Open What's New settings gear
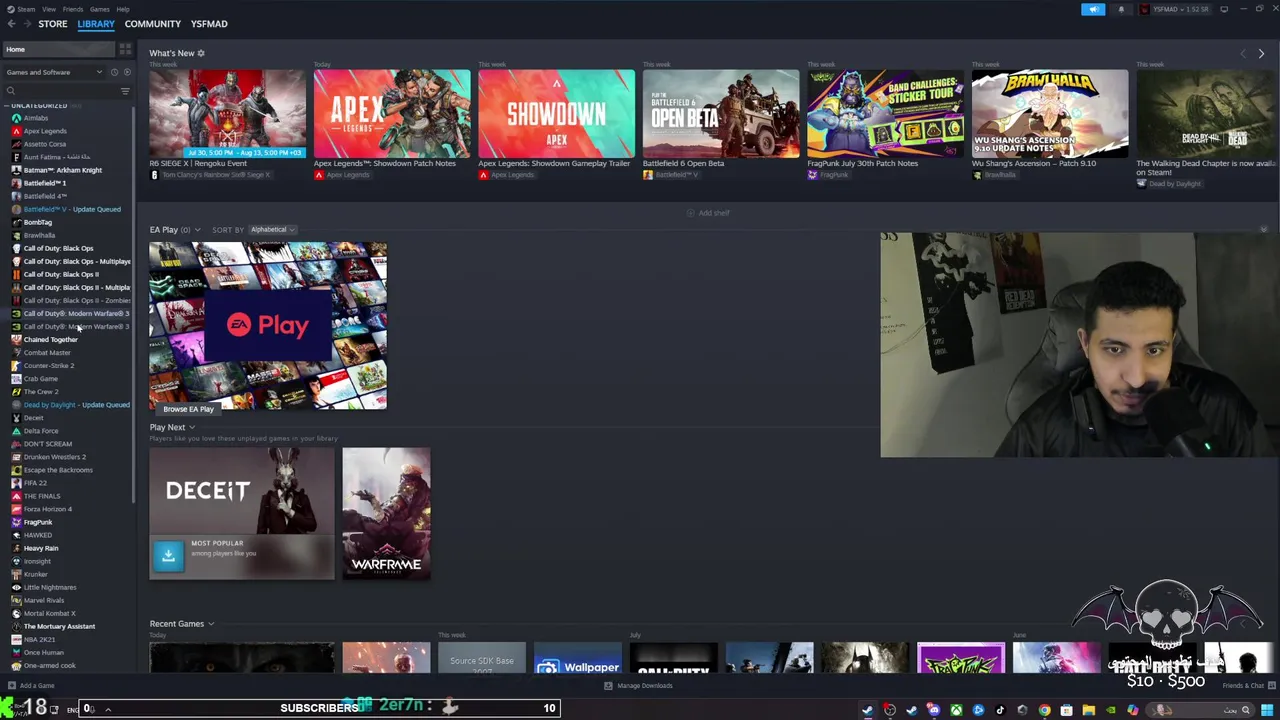The width and height of the screenshot is (1280, 720). [x=201, y=53]
